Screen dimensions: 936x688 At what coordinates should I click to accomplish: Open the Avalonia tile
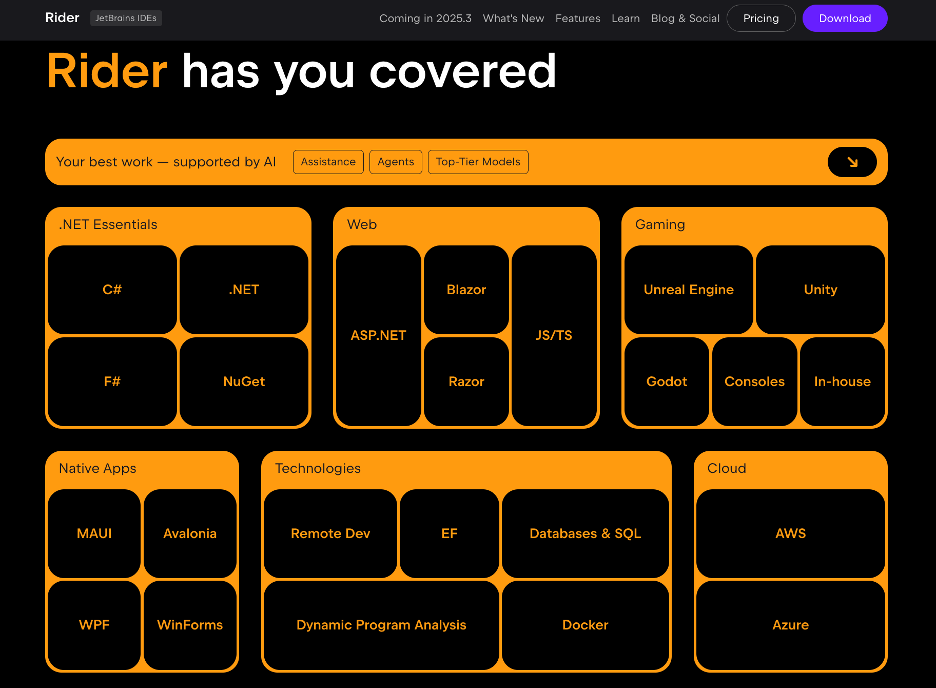pos(190,533)
